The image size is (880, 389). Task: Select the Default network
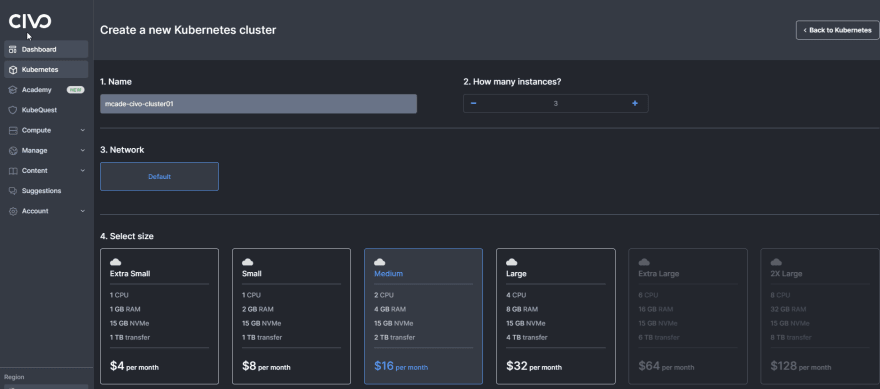(x=159, y=176)
